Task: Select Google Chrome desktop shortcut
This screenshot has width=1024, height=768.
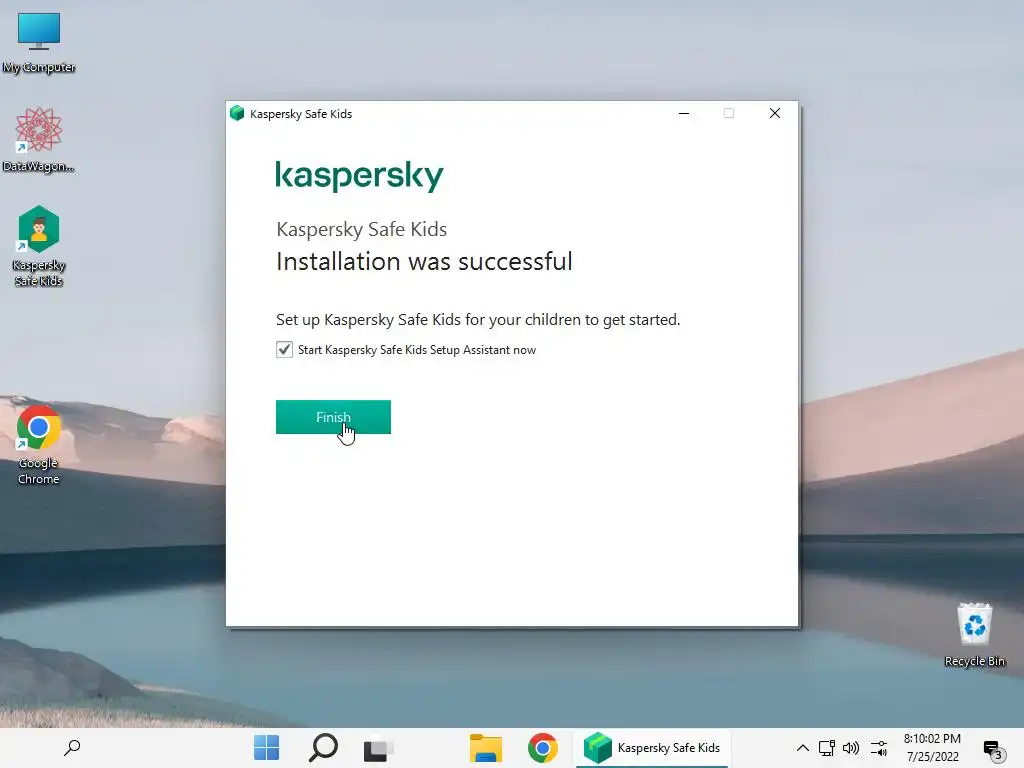Action: [x=39, y=445]
